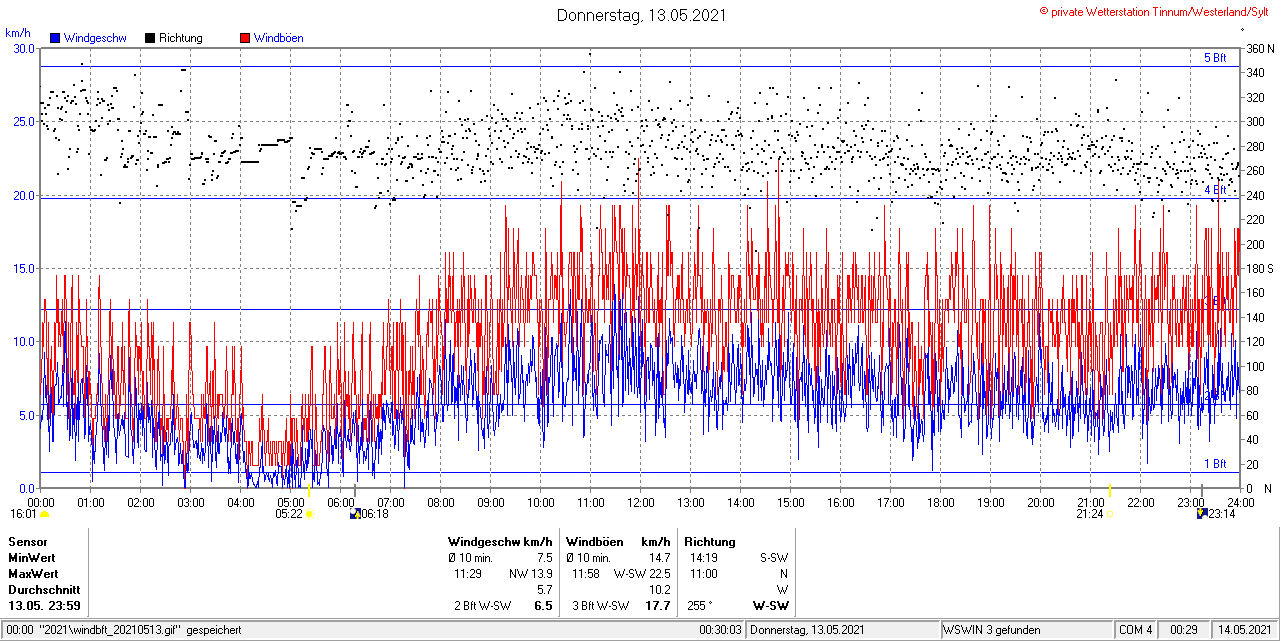Click the 13.05. 23:59 timestamp row

point(45,606)
